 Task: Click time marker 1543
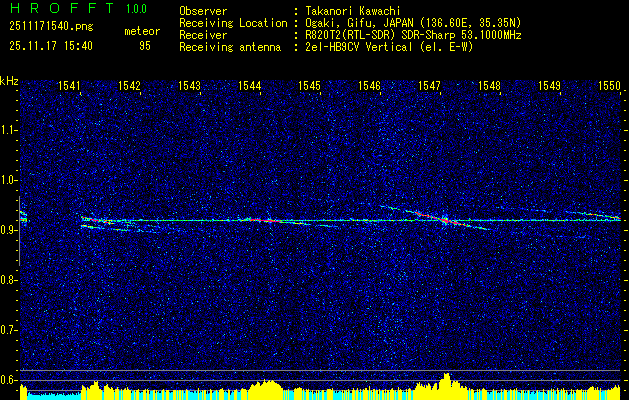[189, 85]
